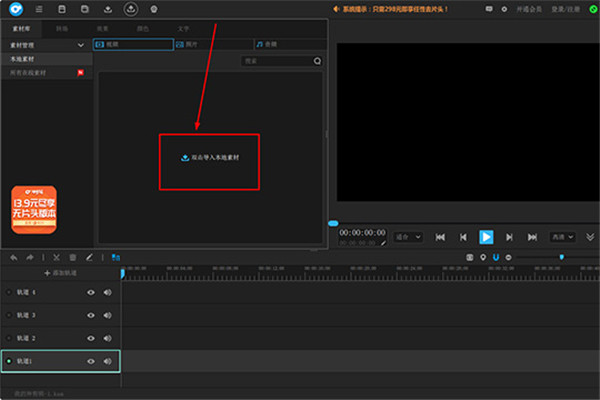Mute audio on 轨道 2
Image resolution: width=600 pixels, height=400 pixels.
pos(107,338)
